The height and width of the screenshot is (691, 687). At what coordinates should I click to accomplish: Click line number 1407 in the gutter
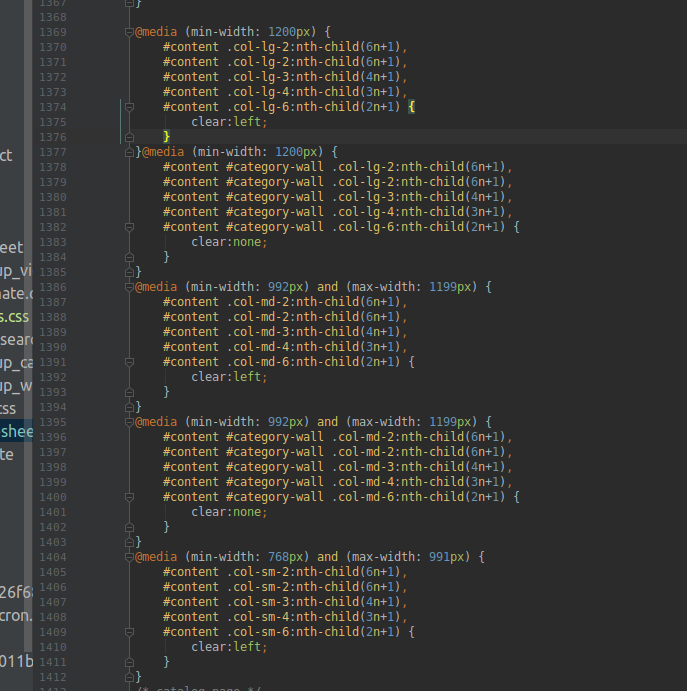pyautogui.click(x=53, y=602)
